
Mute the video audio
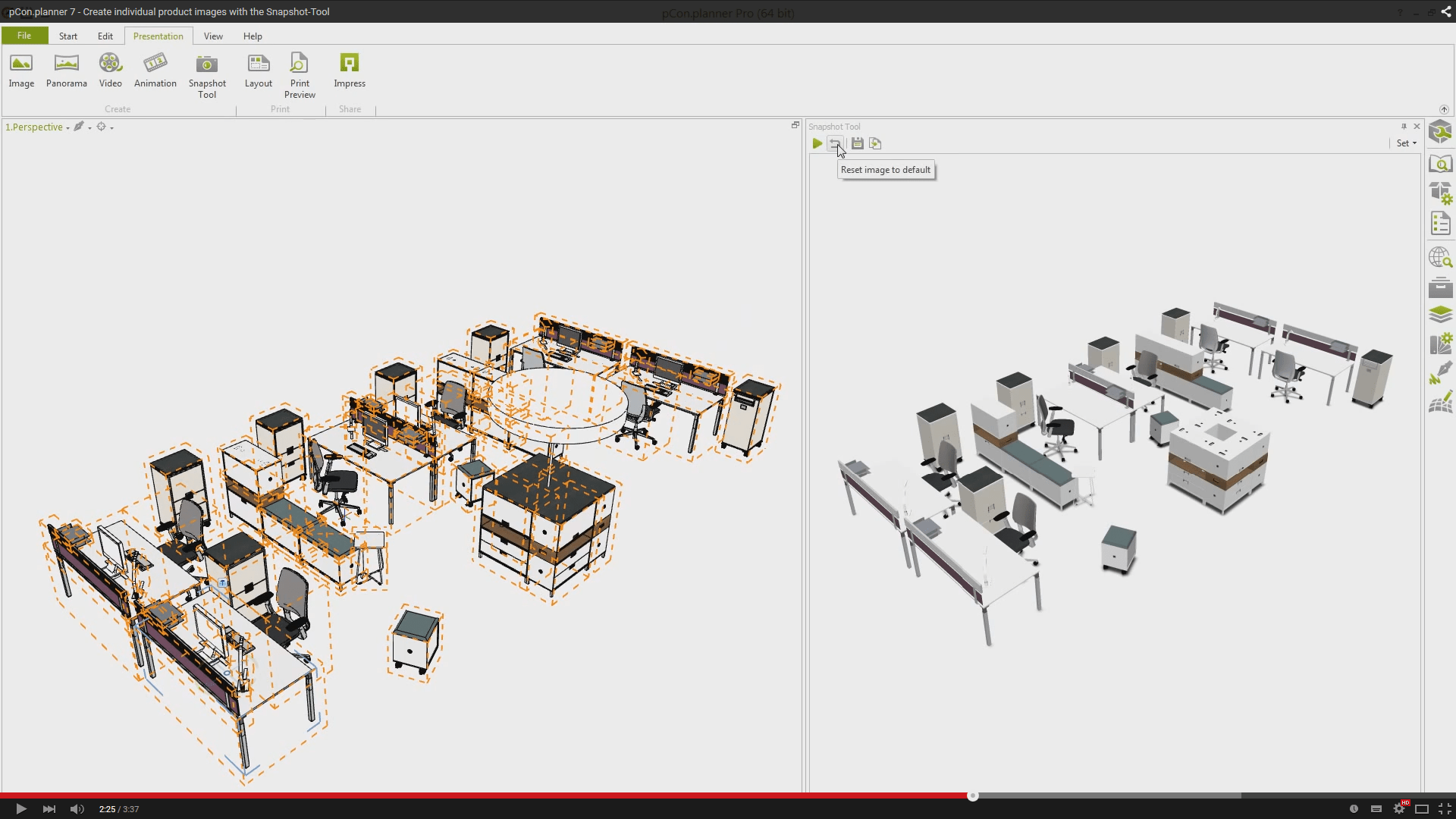[x=76, y=809]
